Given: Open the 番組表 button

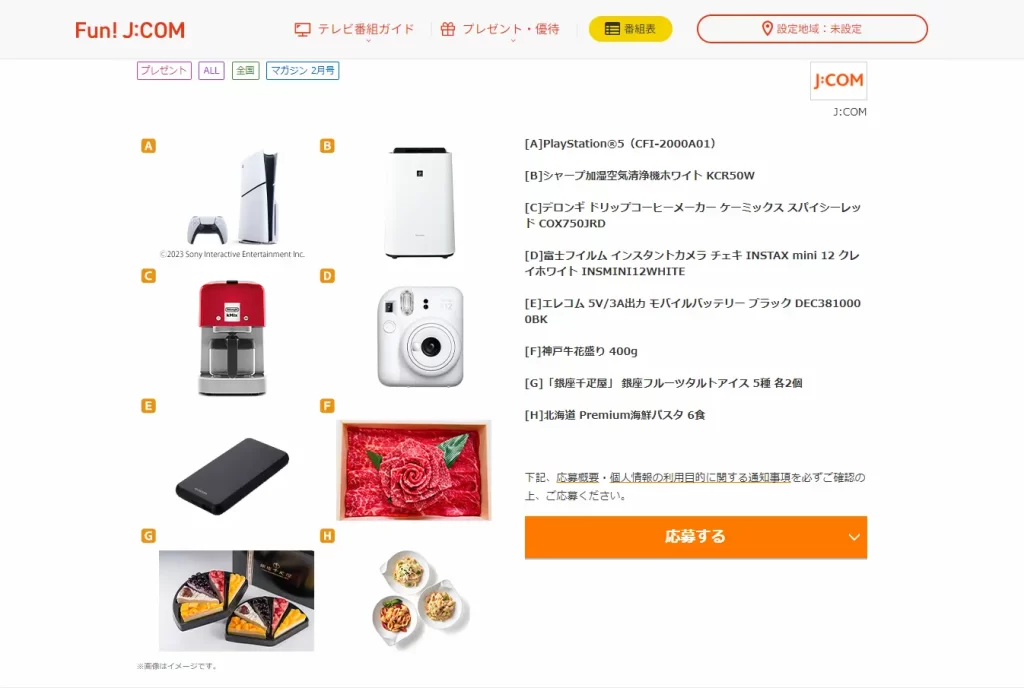Looking at the screenshot, I should click(x=630, y=29).
